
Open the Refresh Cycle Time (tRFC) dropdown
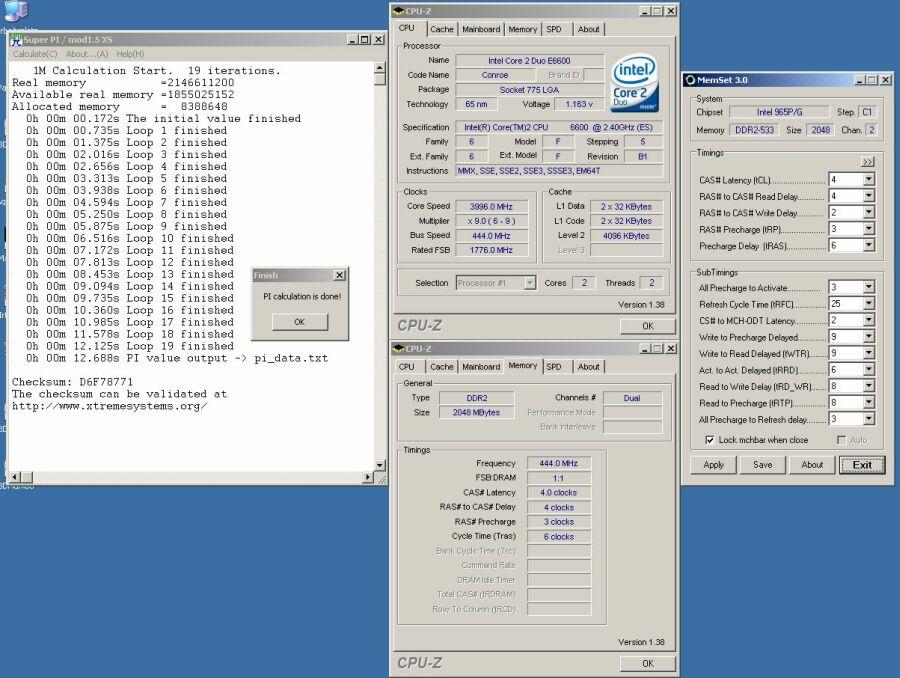click(868, 304)
